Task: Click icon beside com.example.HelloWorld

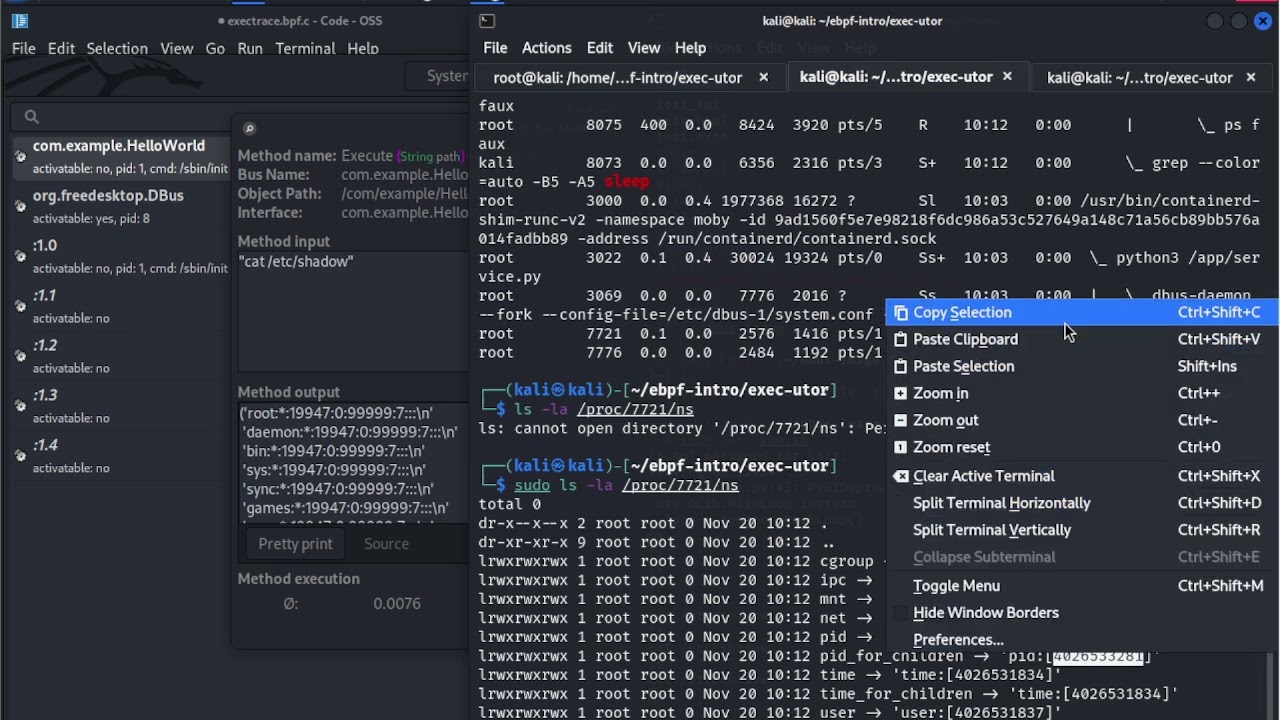Action: (20, 156)
